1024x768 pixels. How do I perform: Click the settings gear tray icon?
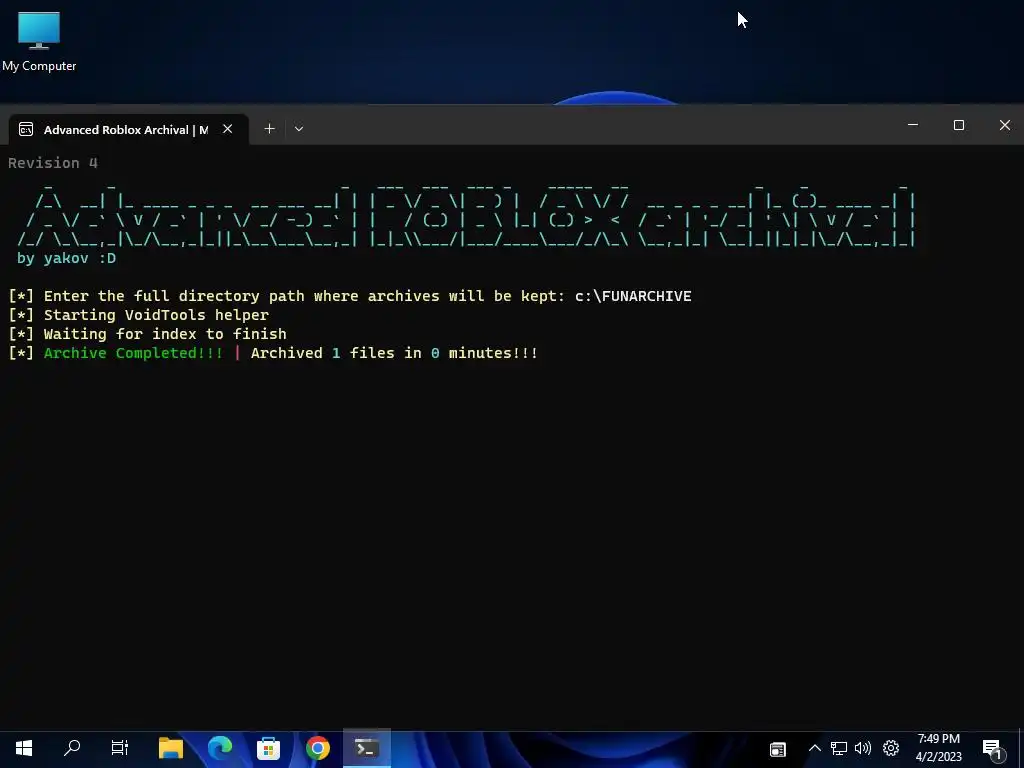[891, 748]
